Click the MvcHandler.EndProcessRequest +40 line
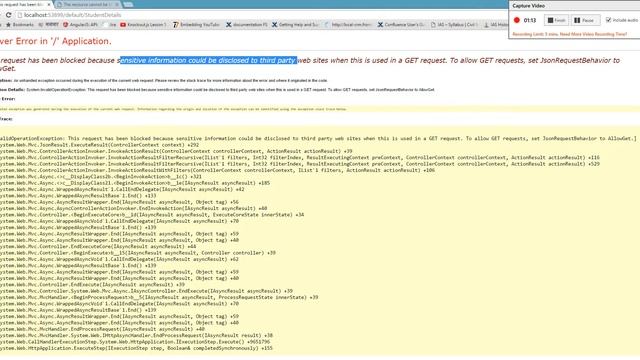This screenshot has width=640, height=360. pyautogui.click(x=102, y=329)
